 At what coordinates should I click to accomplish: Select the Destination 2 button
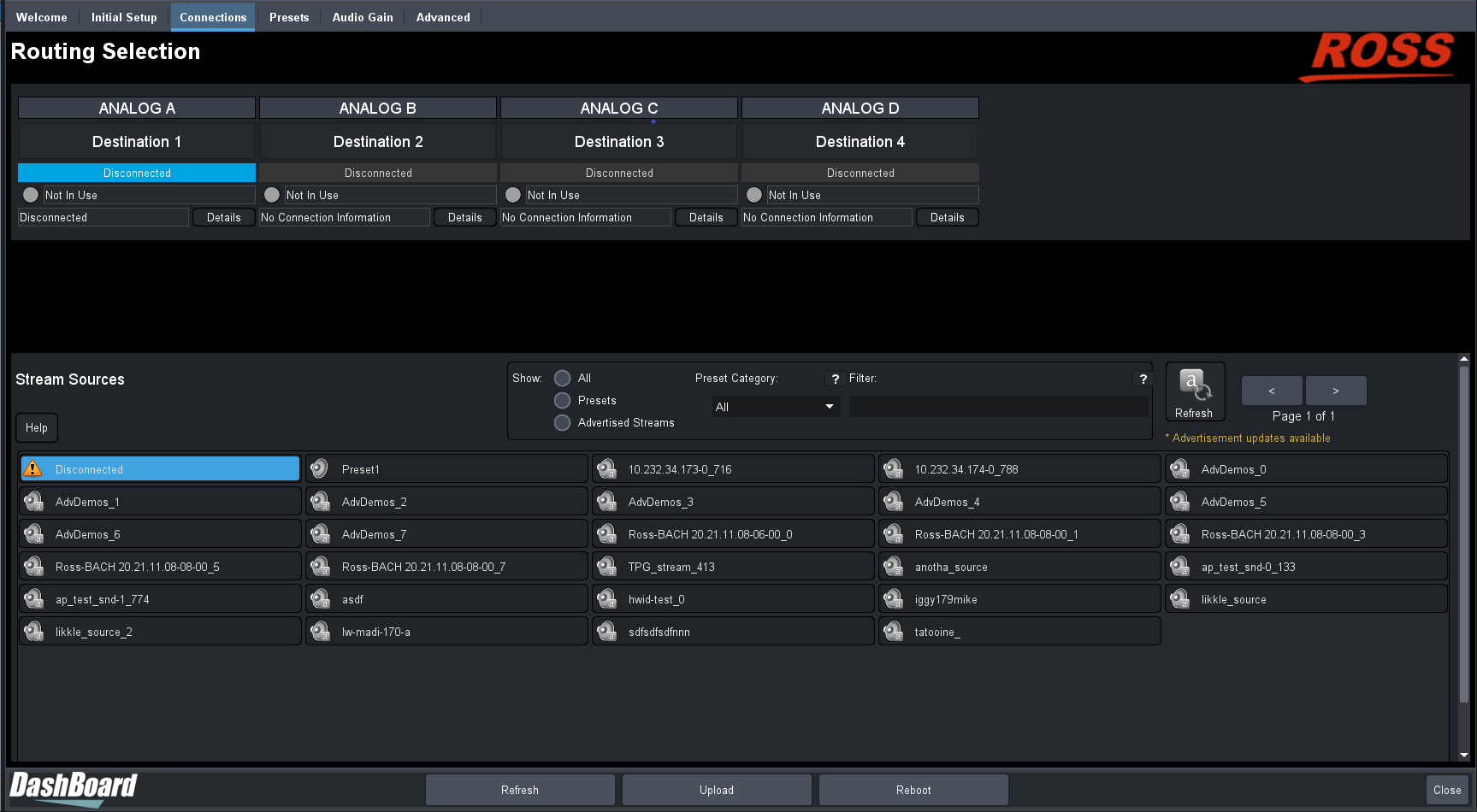coord(378,142)
